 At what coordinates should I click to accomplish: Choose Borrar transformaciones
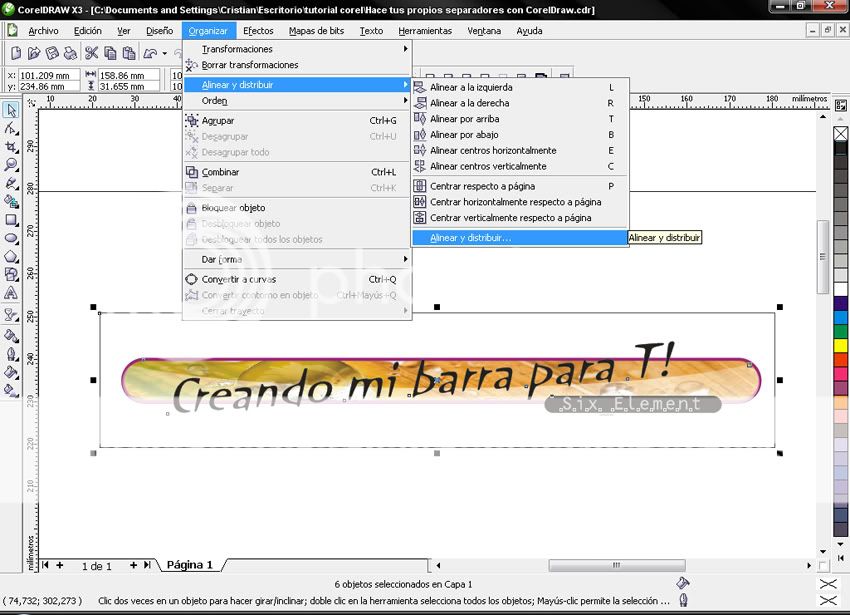[x=297, y=65]
